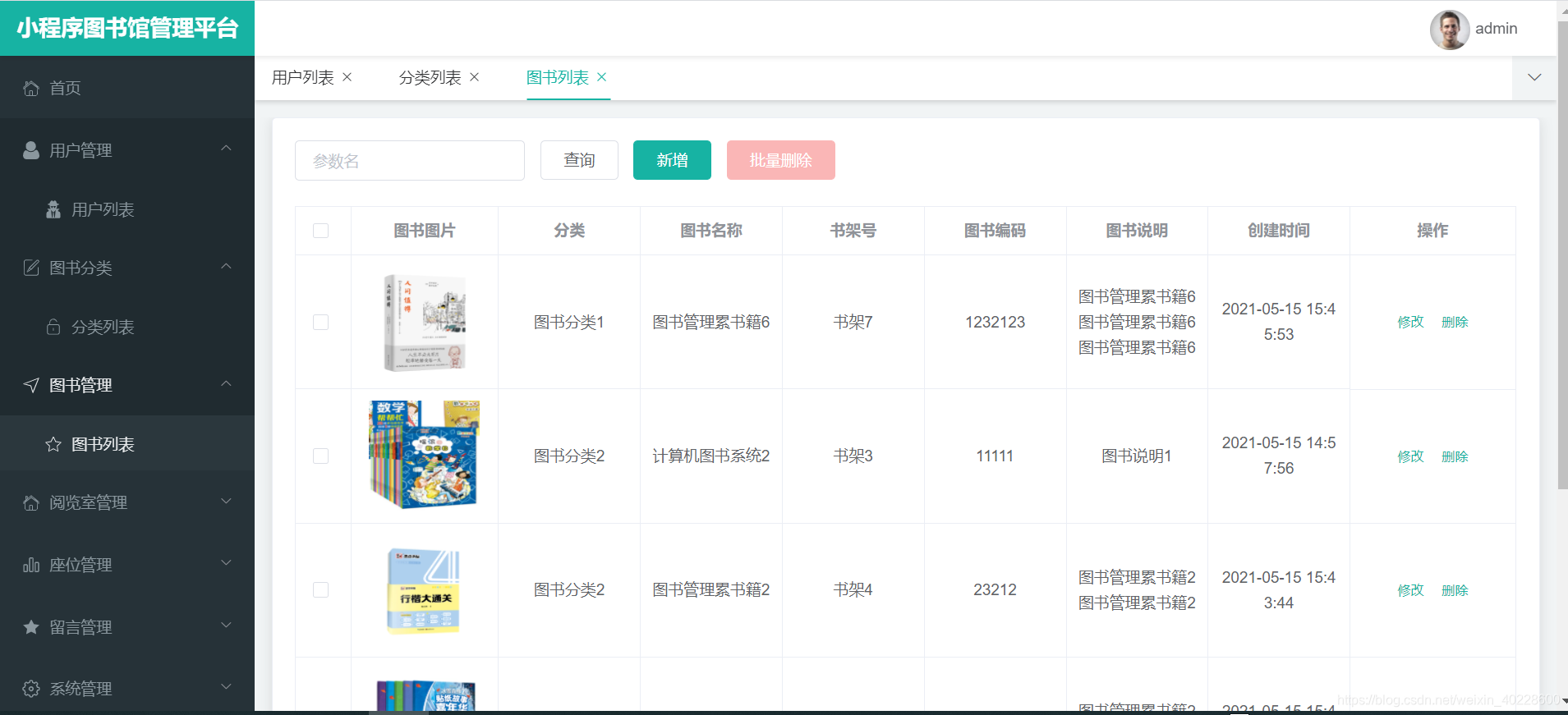Image resolution: width=1568 pixels, height=715 pixels.
Task: Select the checkbox for 计算机图书系统2 row
Action: coord(321,456)
